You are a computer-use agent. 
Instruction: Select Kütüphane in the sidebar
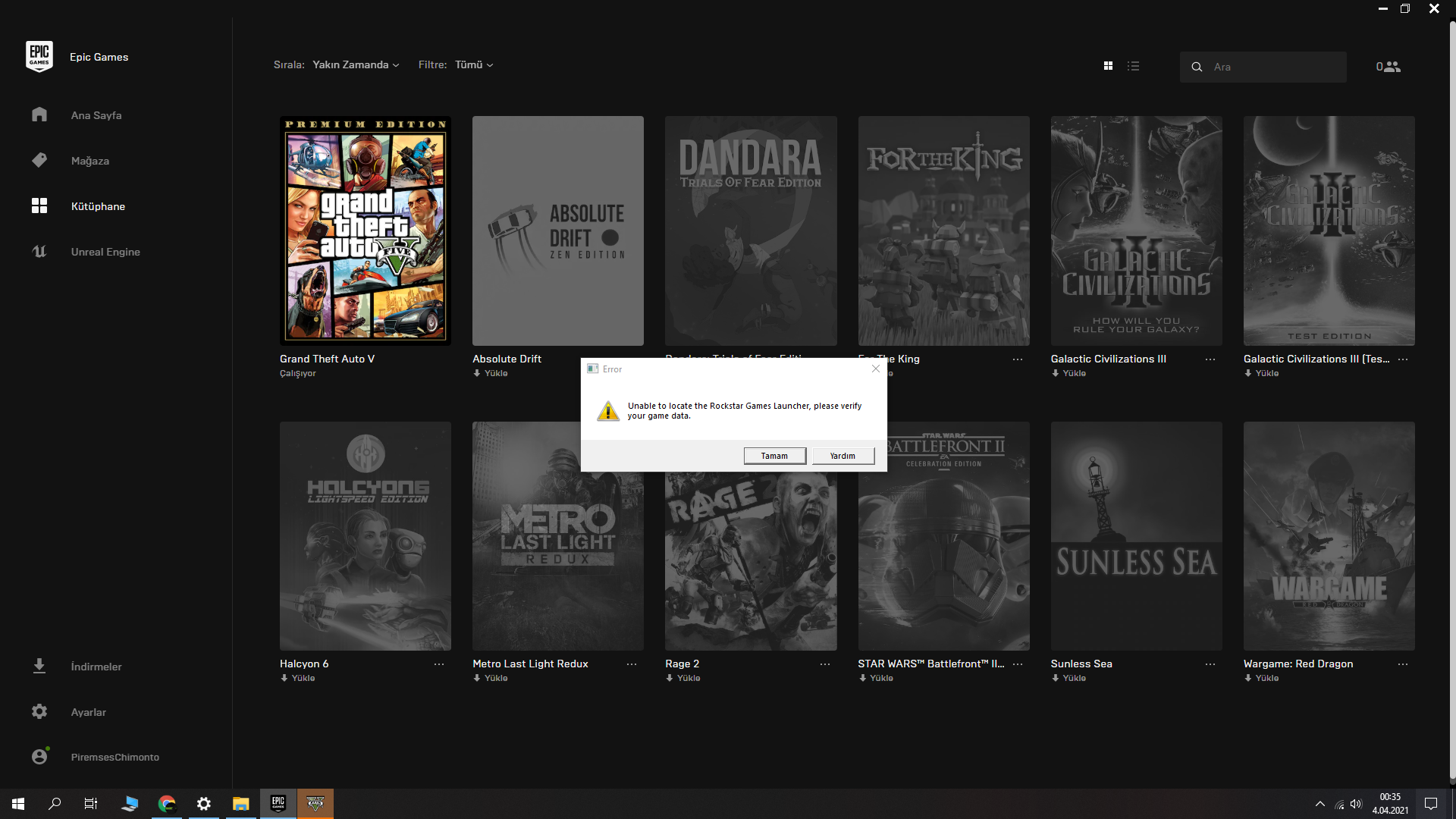pyautogui.click(x=98, y=206)
